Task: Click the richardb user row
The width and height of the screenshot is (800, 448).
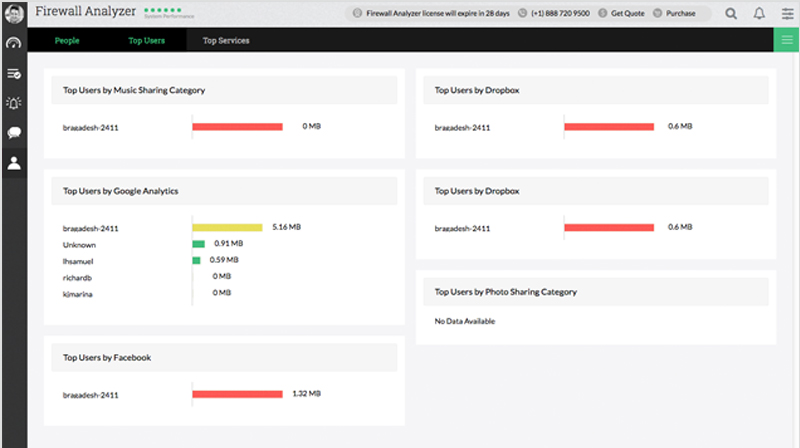Action: tap(77, 278)
